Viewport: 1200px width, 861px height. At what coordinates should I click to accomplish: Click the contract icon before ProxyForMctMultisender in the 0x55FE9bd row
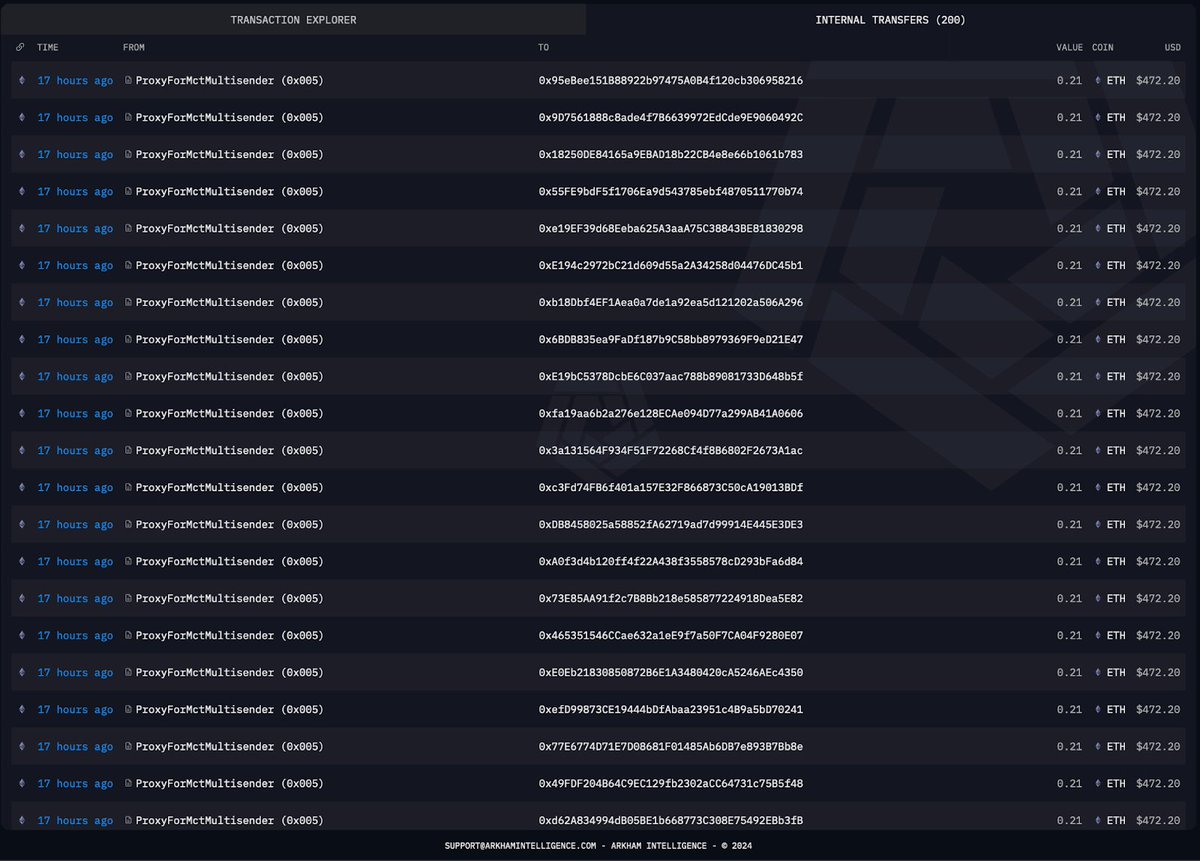click(x=128, y=192)
